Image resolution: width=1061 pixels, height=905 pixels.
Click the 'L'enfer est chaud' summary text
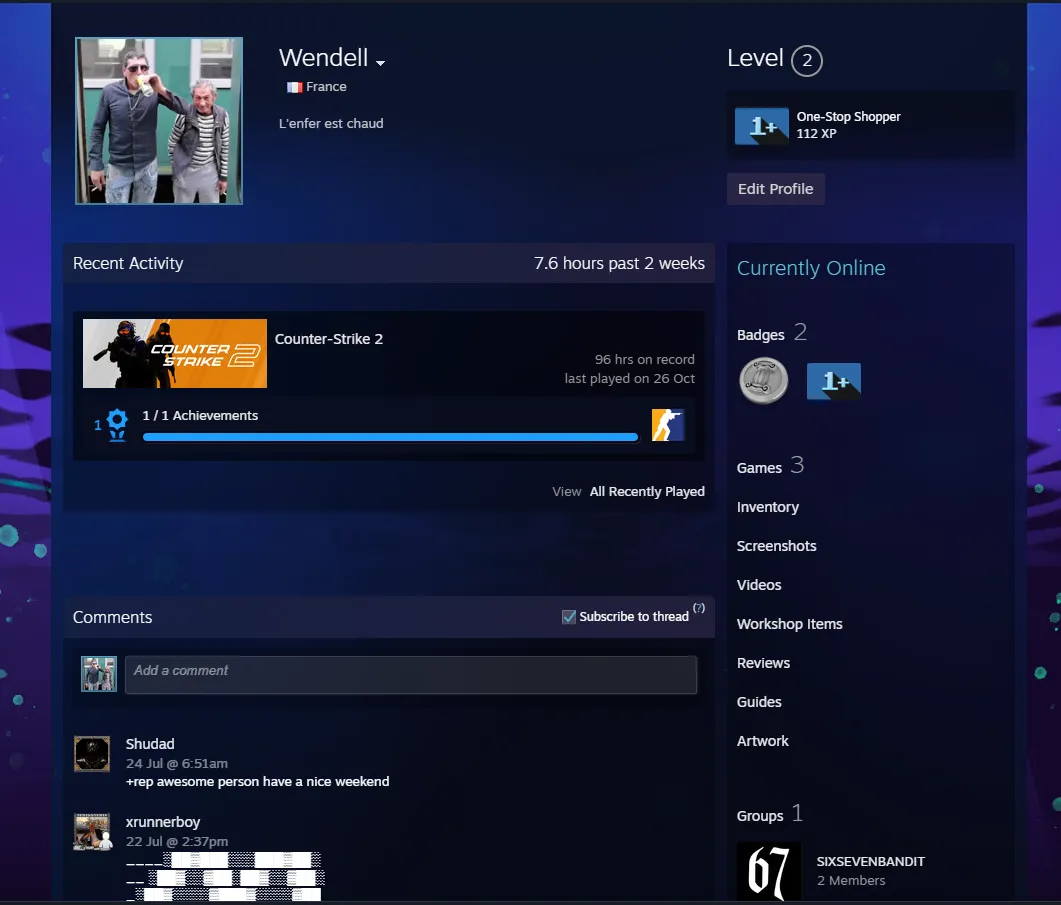331,123
